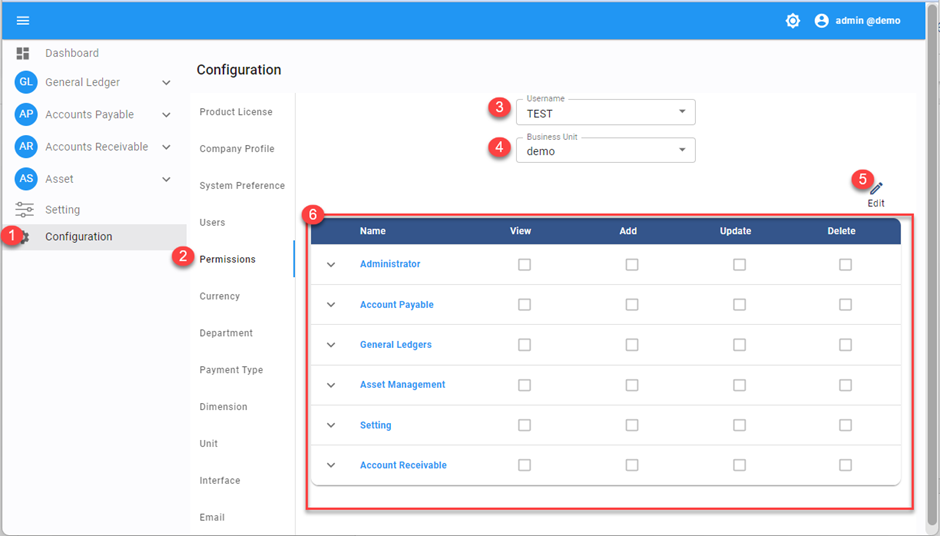The image size is (940, 536).
Task: Expand the Asset Management permission row
Action: pyautogui.click(x=331, y=385)
